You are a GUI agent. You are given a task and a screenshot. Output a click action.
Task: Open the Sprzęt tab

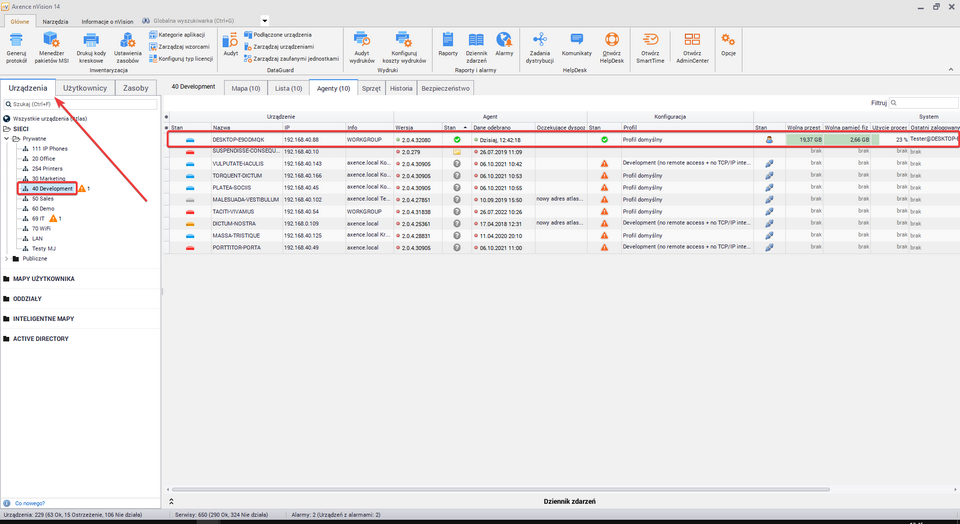pyautogui.click(x=371, y=88)
